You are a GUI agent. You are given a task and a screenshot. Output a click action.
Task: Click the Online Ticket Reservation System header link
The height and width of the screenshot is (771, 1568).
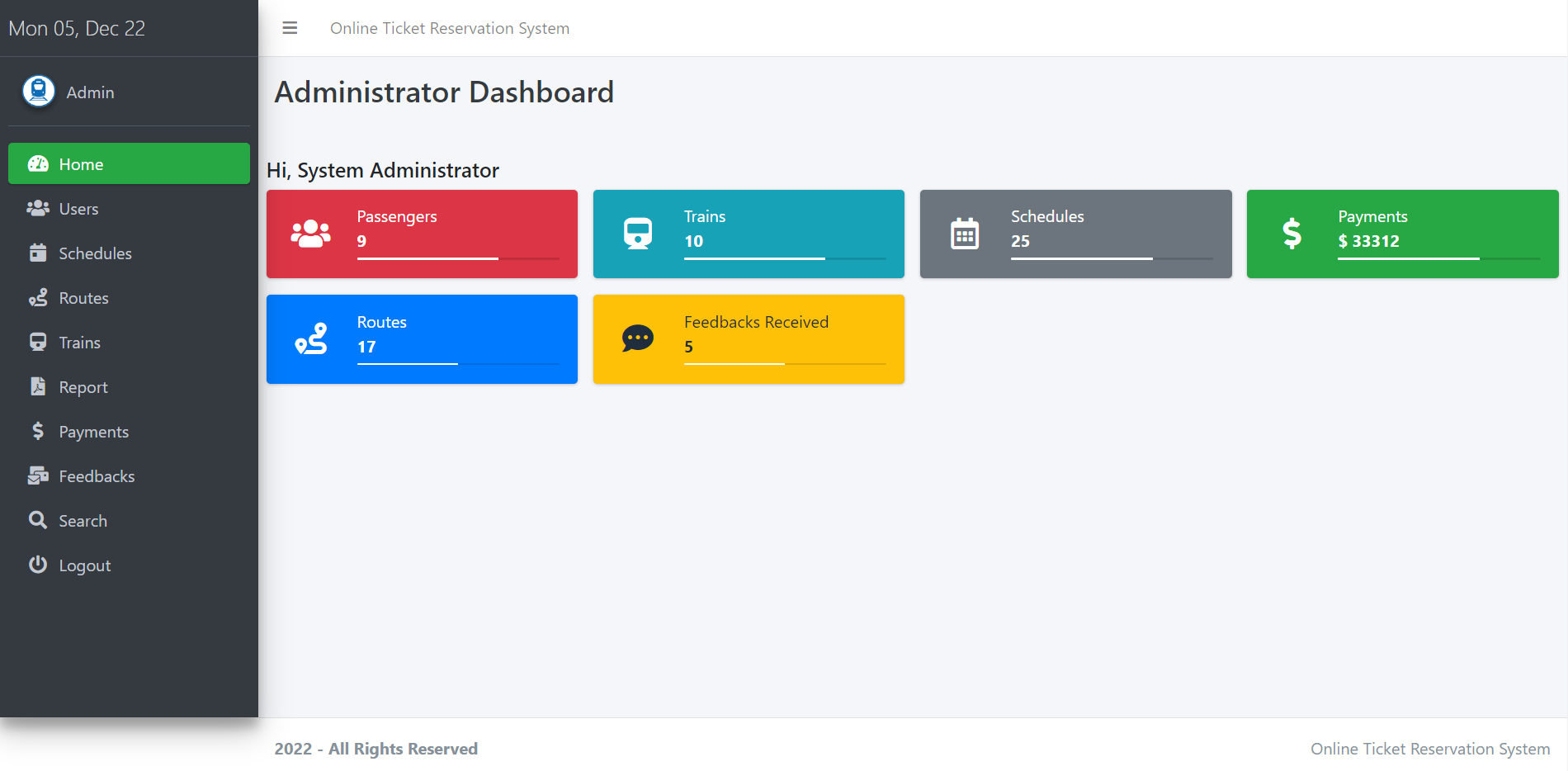[449, 28]
